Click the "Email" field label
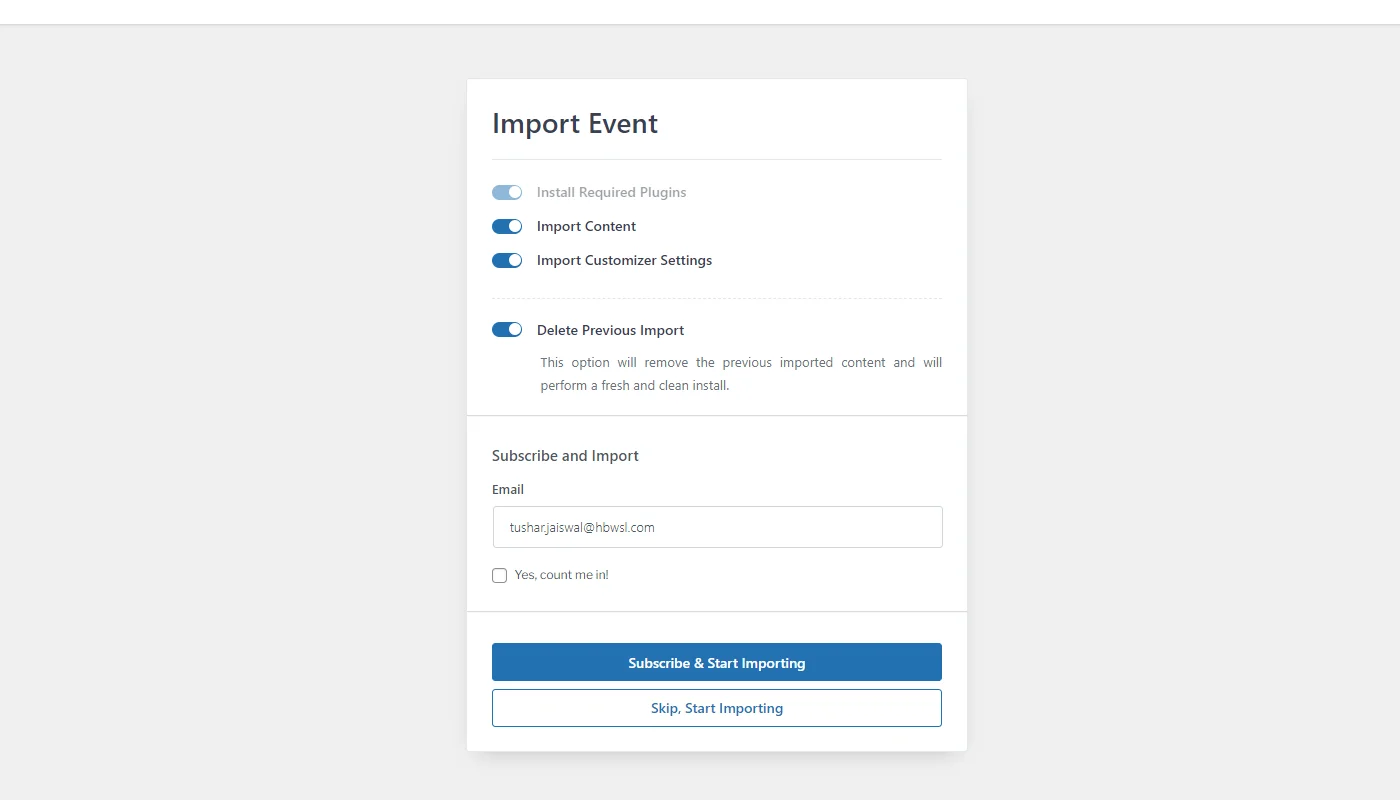The image size is (1400, 800). [x=508, y=489]
